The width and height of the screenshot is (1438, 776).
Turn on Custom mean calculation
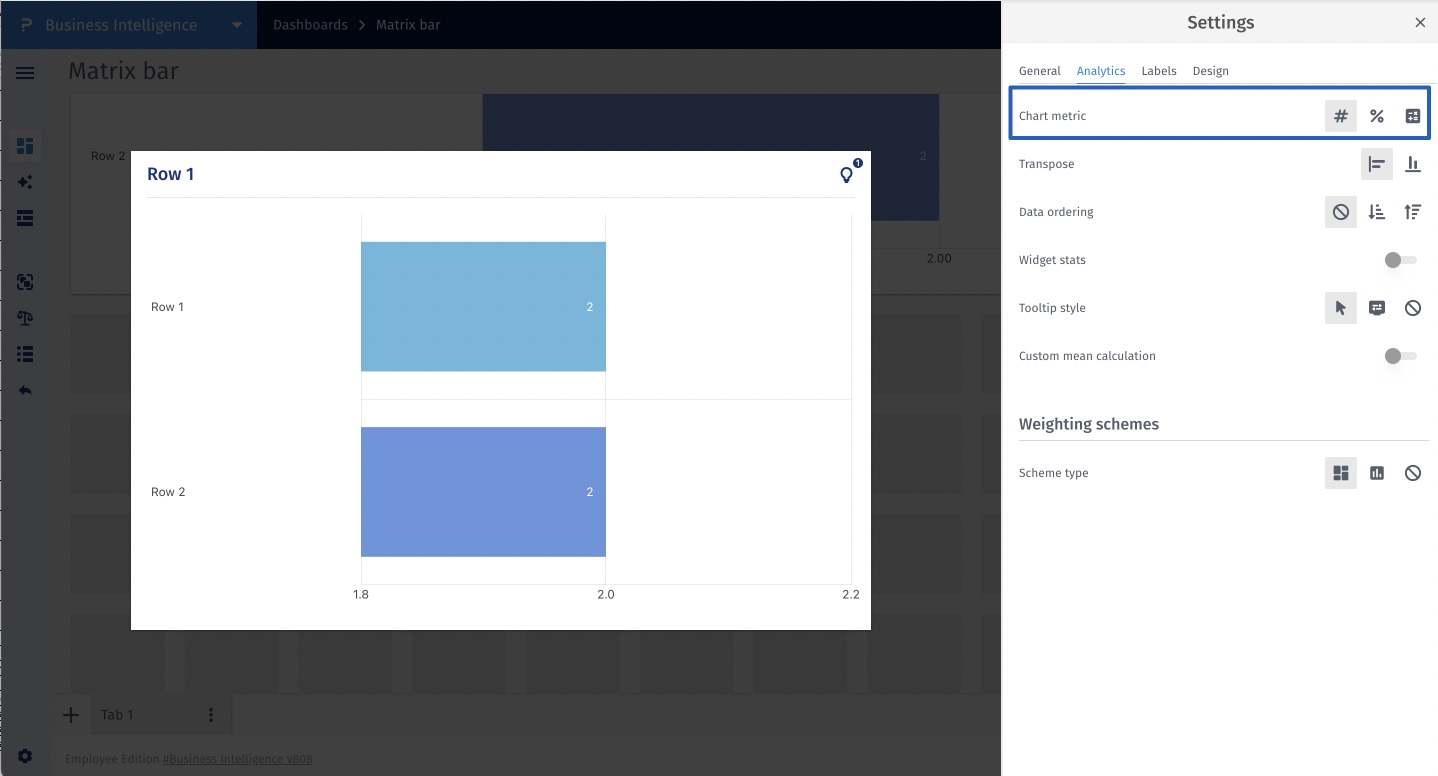(1400, 356)
